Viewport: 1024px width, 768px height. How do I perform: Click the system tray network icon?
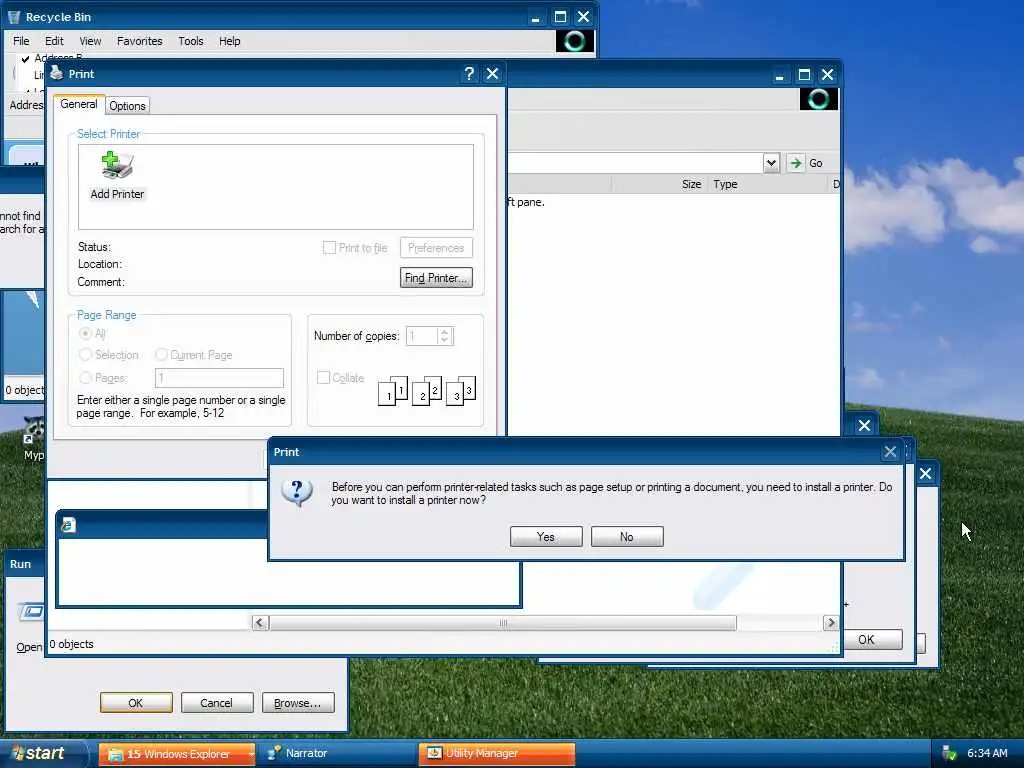(x=950, y=753)
